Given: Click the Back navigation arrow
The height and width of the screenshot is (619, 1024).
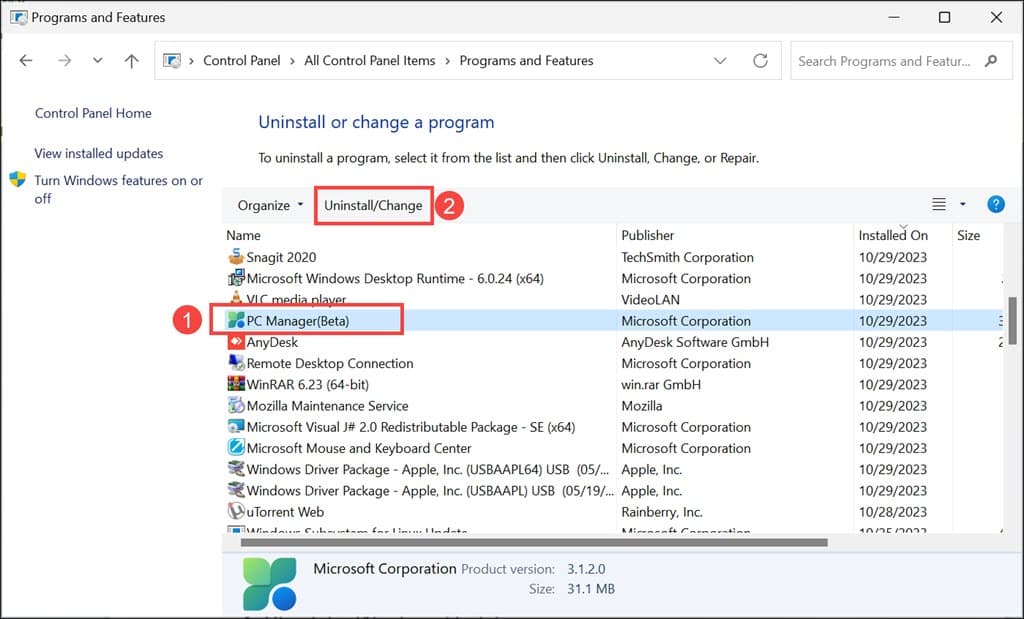Looking at the screenshot, I should [25, 61].
